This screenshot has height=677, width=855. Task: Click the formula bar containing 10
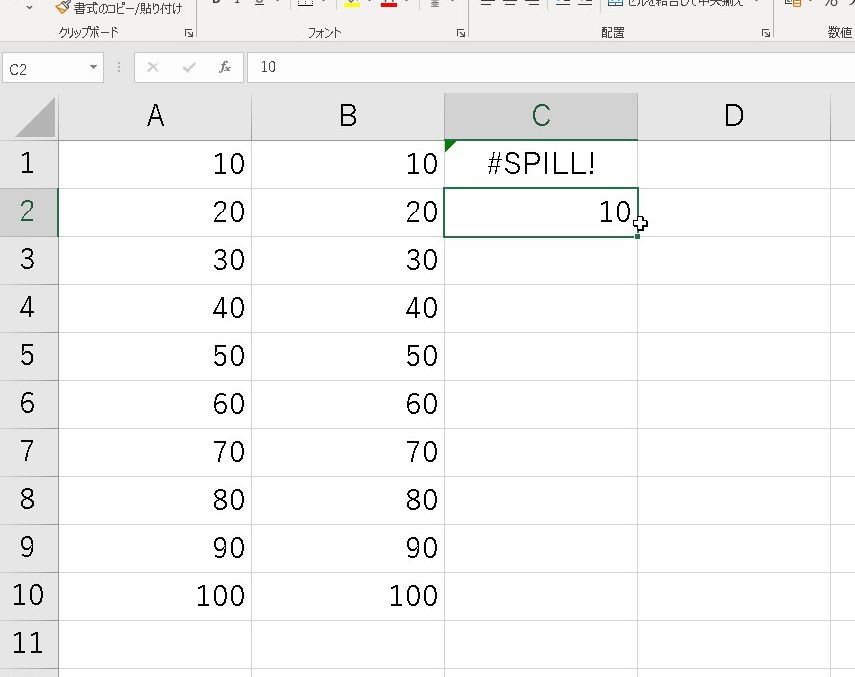click(550, 67)
